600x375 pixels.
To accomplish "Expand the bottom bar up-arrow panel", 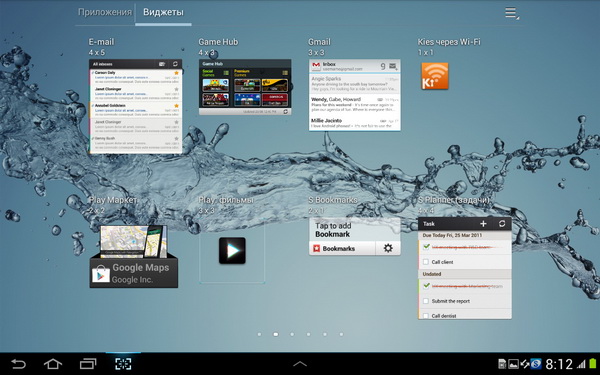I will pyautogui.click(x=300, y=364).
